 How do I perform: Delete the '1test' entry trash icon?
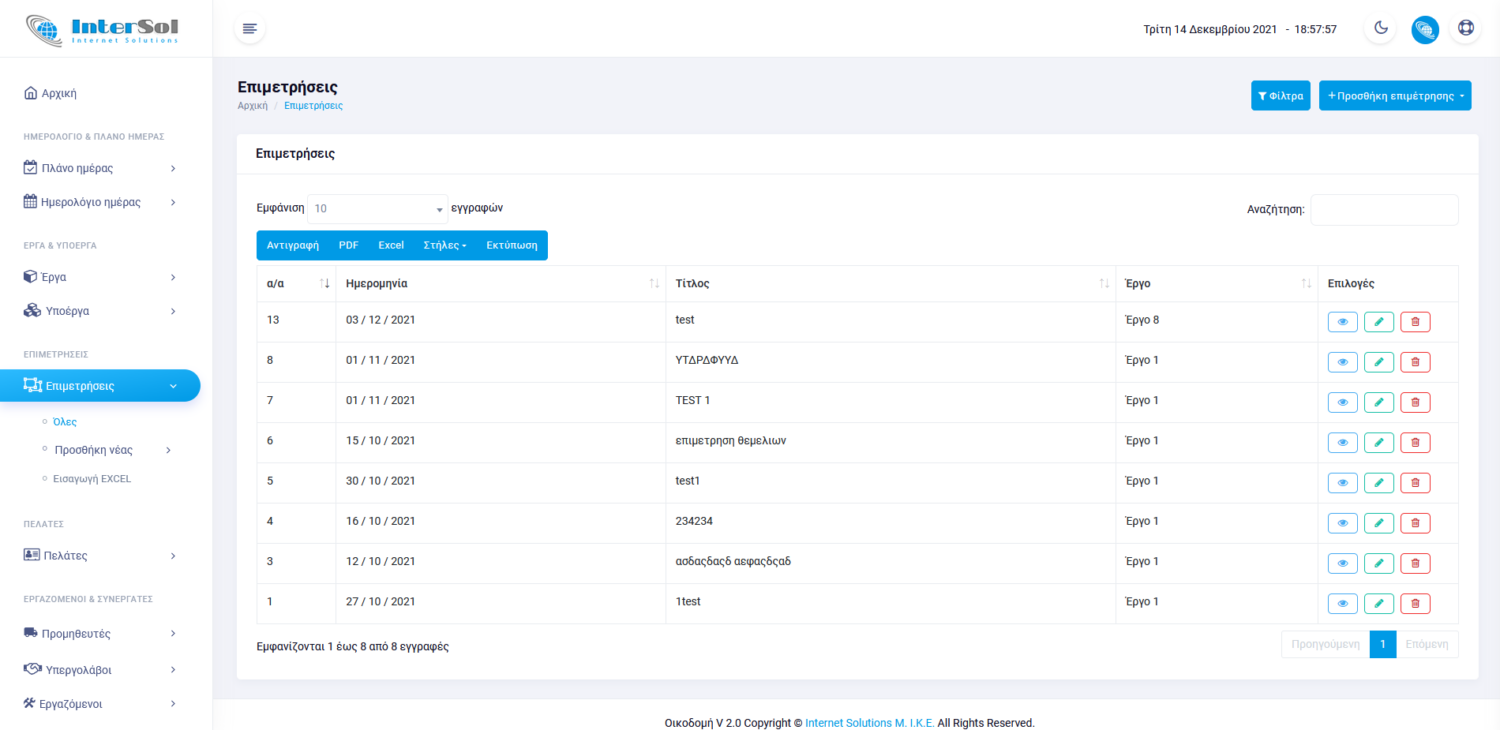(x=1415, y=603)
